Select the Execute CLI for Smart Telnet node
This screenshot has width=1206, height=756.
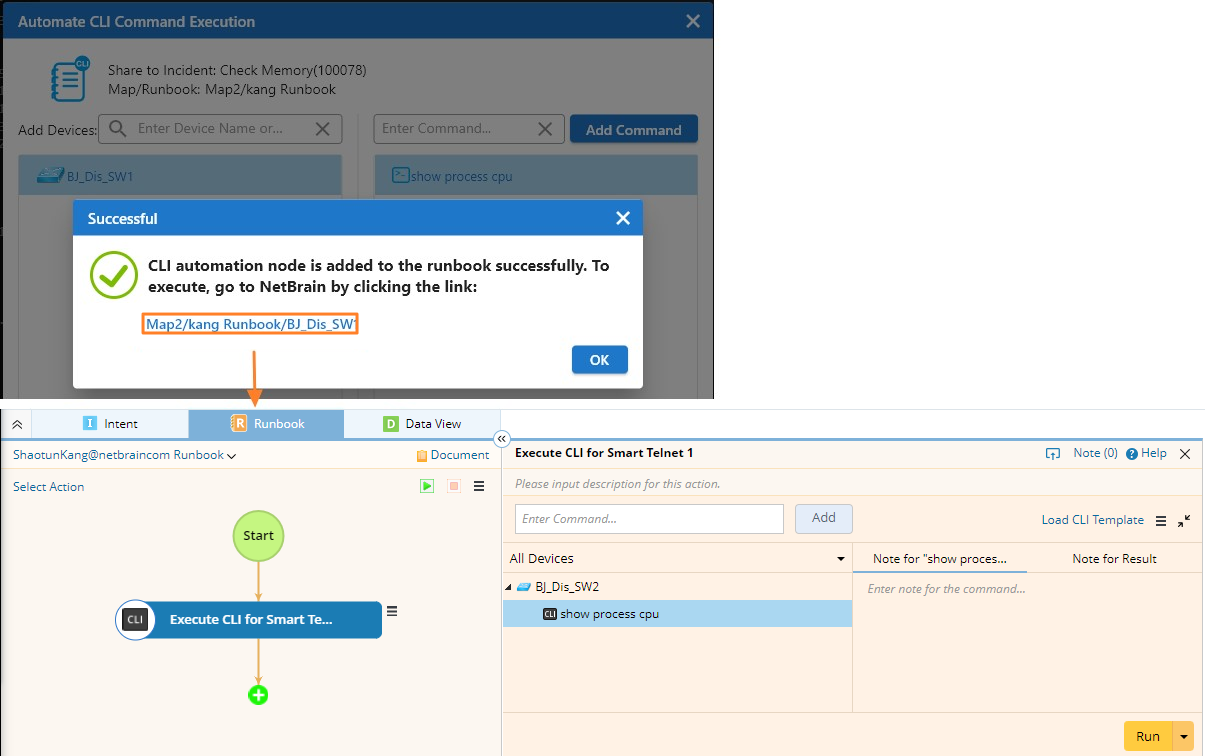[250, 620]
